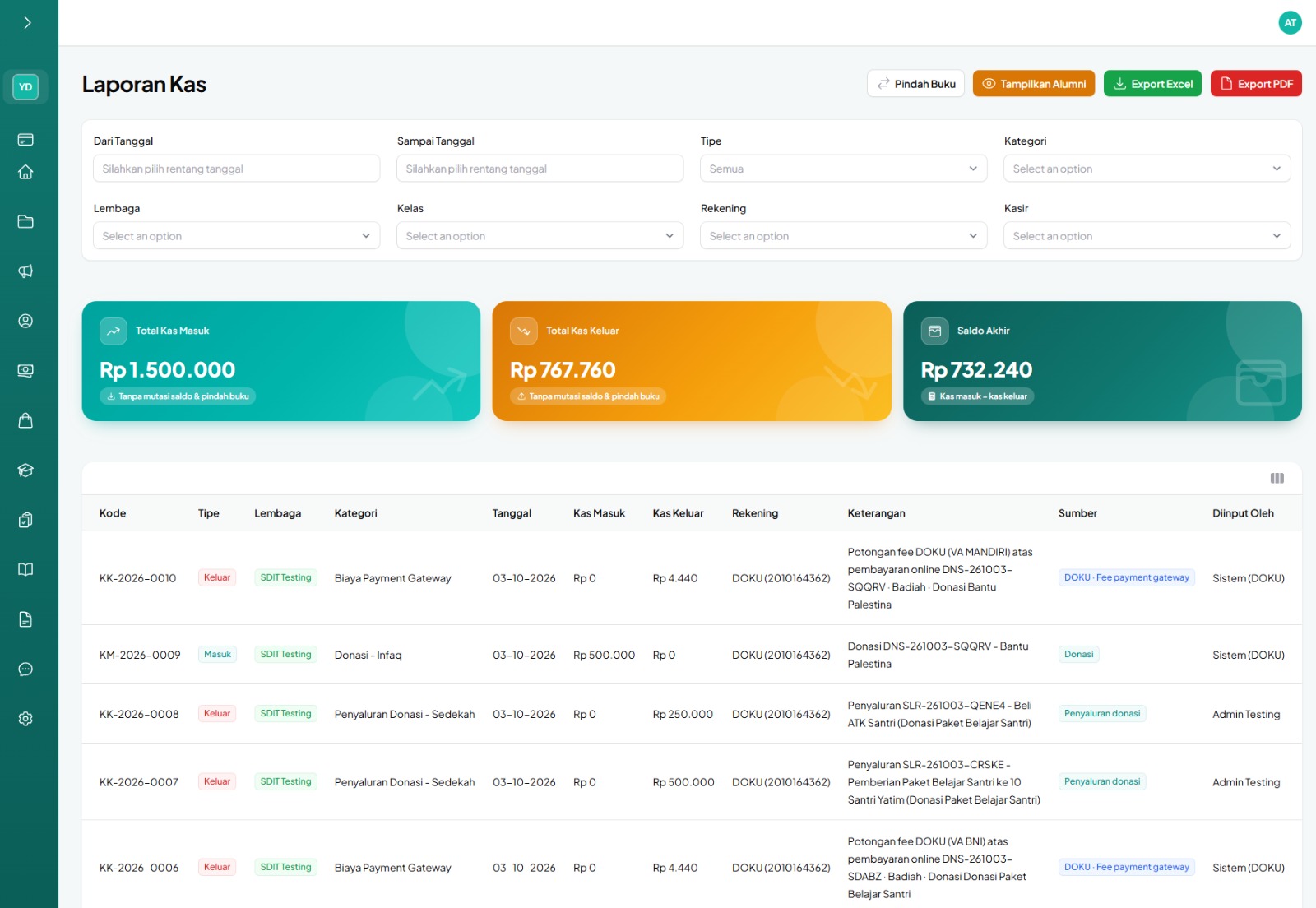Screen dimensions: 1316x908
Task: Expand the Kategori dropdown
Action: pos(1147,169)
